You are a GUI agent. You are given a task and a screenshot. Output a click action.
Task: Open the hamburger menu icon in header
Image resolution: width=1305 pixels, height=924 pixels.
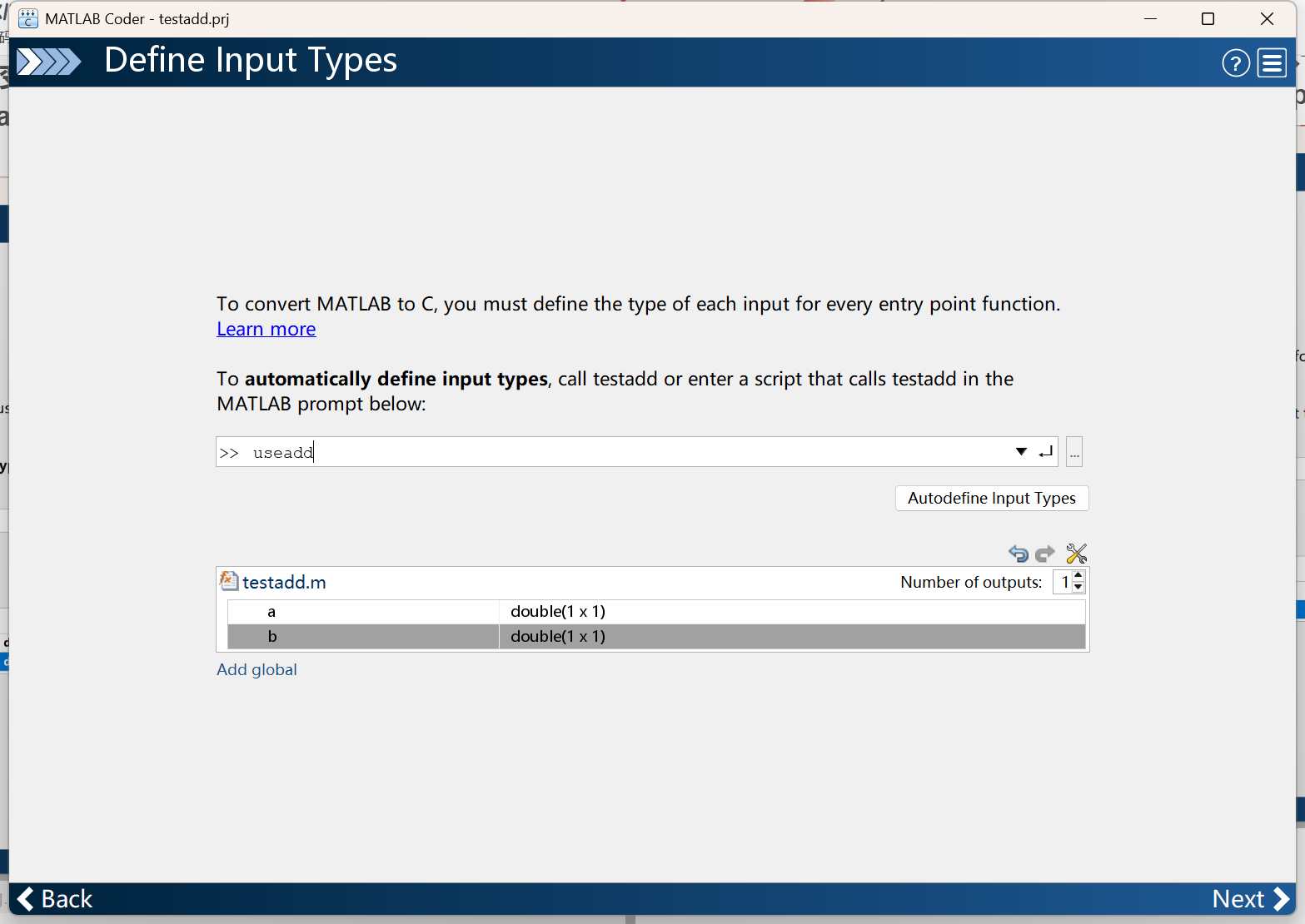pos(1272,63)
